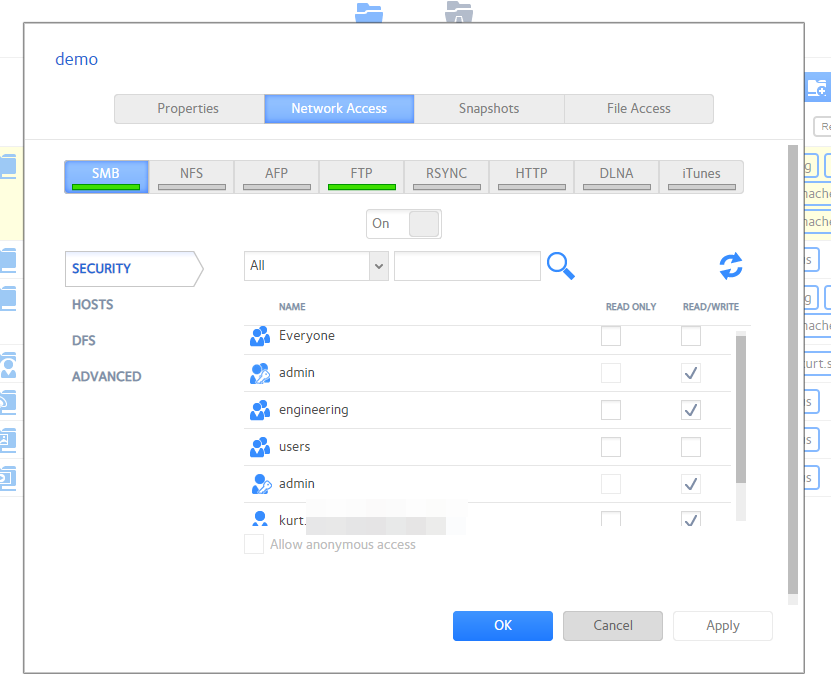The image size is (831, 689).
Task: Open the Snapshots tab
Action: [489, 109]
